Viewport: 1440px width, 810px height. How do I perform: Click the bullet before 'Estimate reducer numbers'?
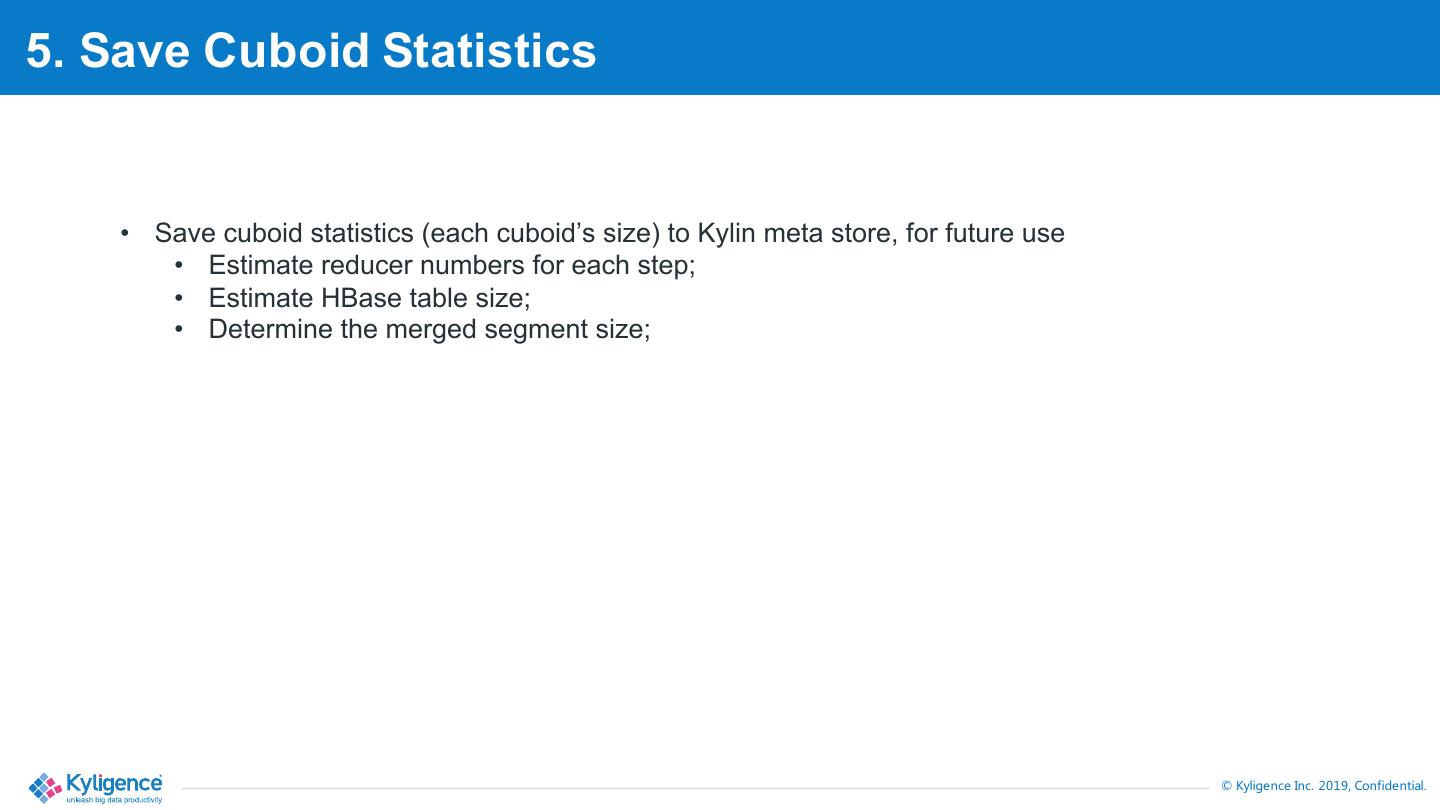[x=179, y=266]
